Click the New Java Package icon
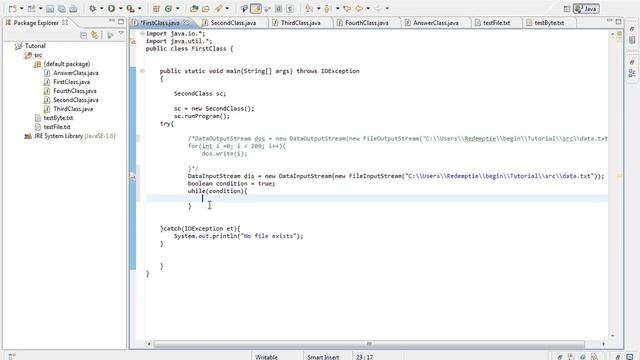The height and width of the screenshot is (360, 640). [156, 8]
